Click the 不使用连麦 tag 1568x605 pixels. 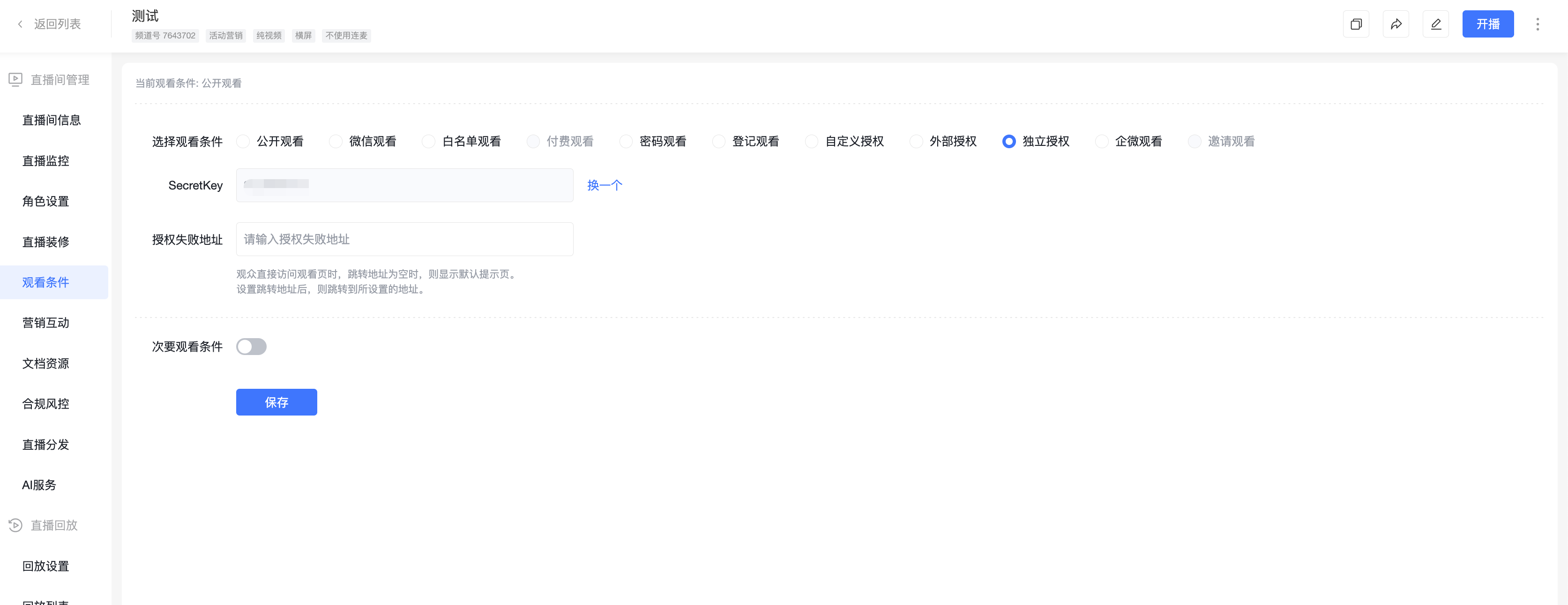346,35
